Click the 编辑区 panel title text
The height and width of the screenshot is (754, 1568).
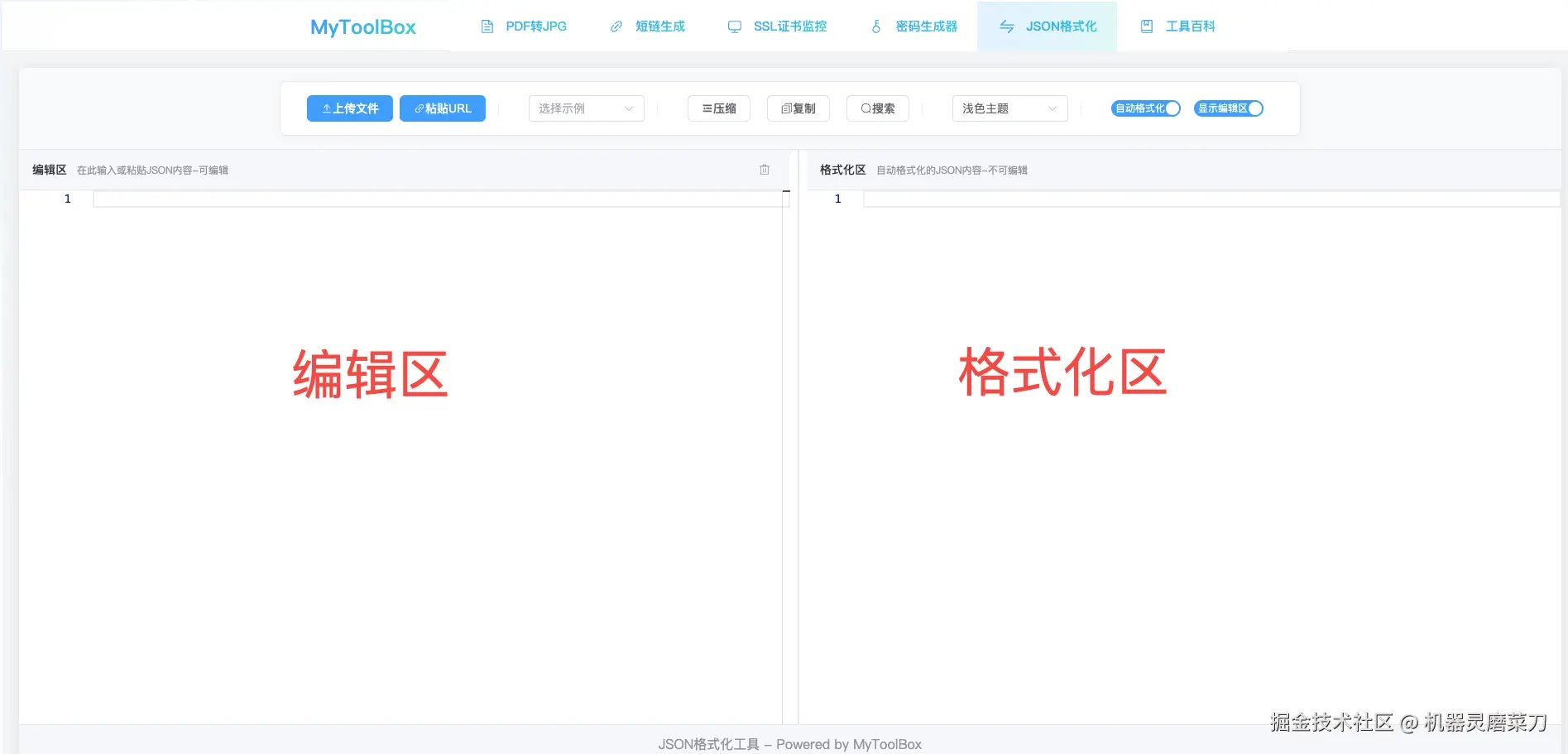click(50, 170)
